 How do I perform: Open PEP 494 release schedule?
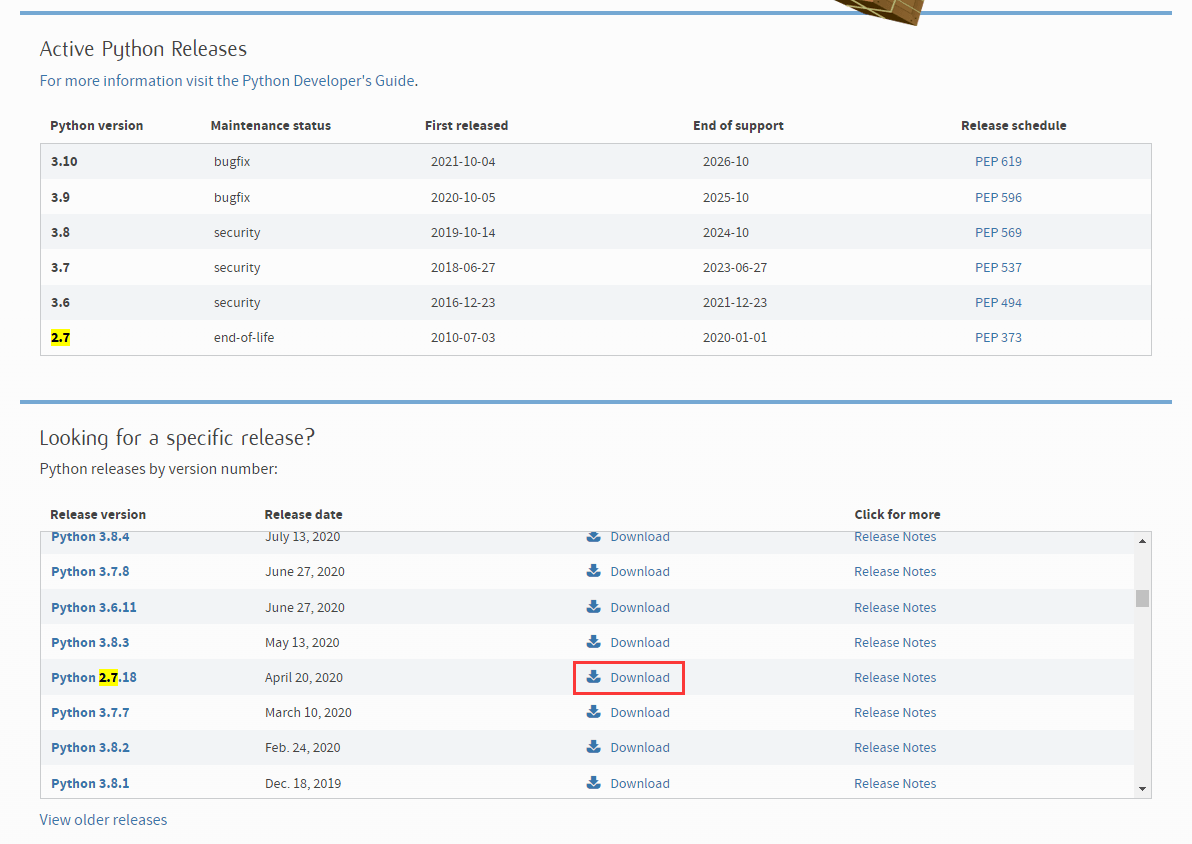point(998,302)
